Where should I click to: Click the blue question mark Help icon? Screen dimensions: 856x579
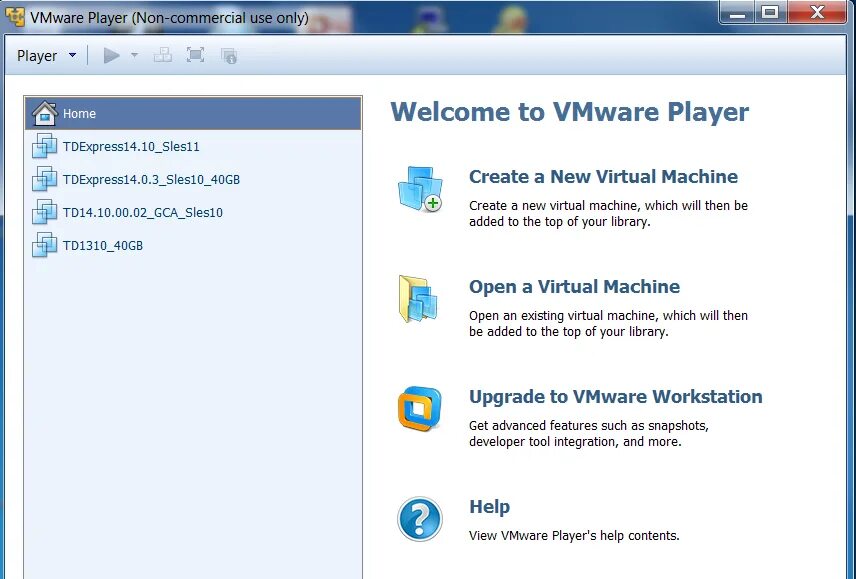coord(419,519)
